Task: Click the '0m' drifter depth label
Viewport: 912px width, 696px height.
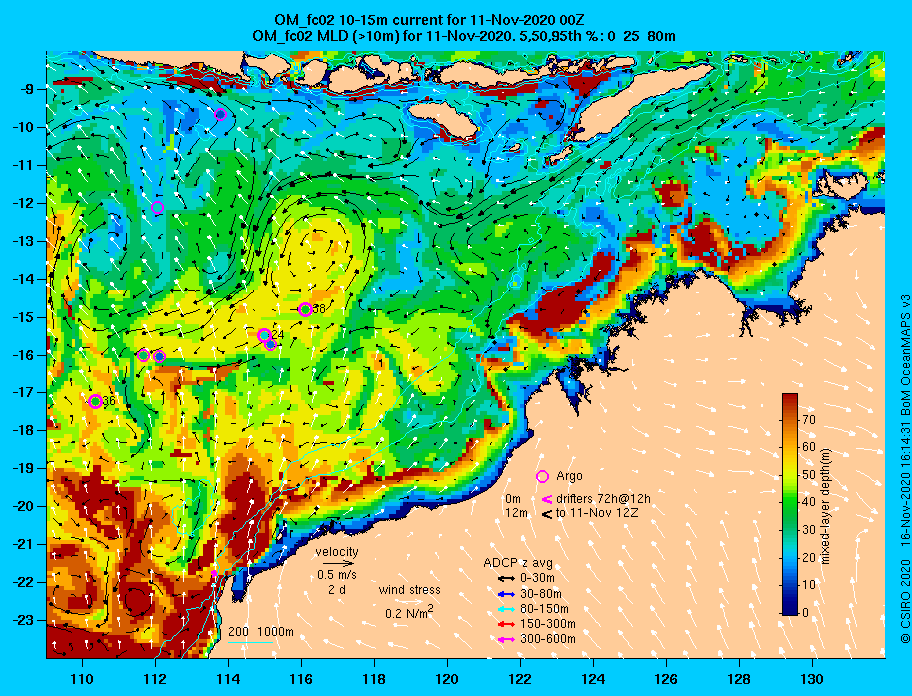Action: click(x=513, y=499)
